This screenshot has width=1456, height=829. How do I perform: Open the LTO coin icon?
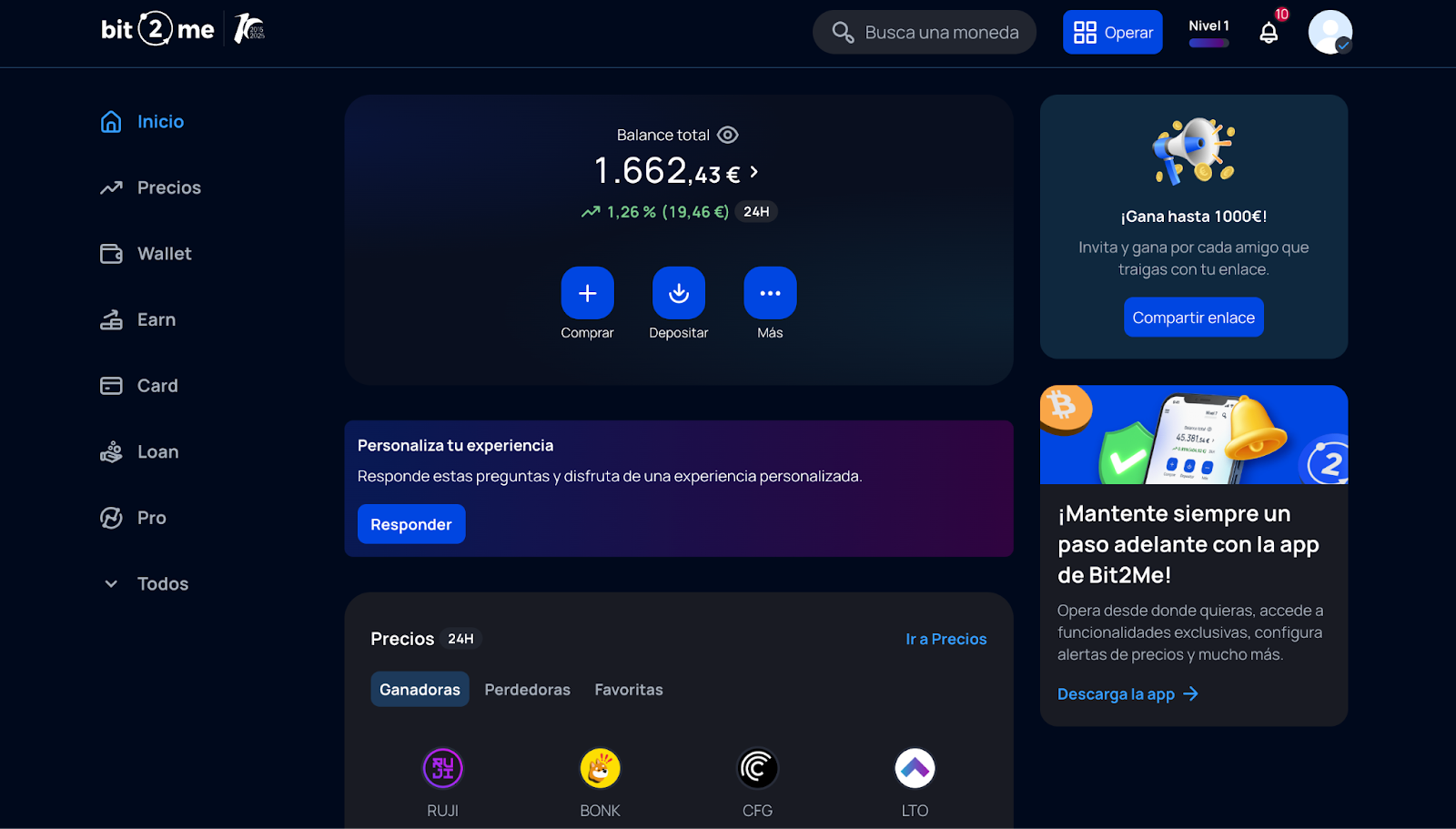tap(915, 769)
